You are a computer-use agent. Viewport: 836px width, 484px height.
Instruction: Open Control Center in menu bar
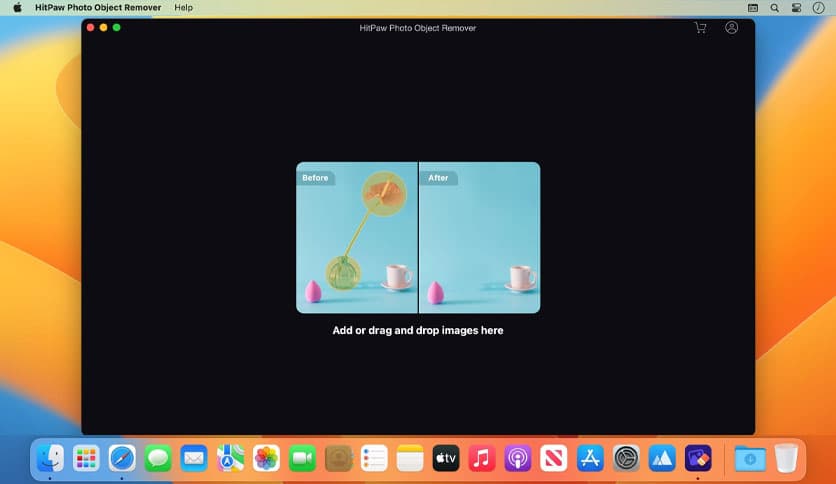tap(797, 7)
